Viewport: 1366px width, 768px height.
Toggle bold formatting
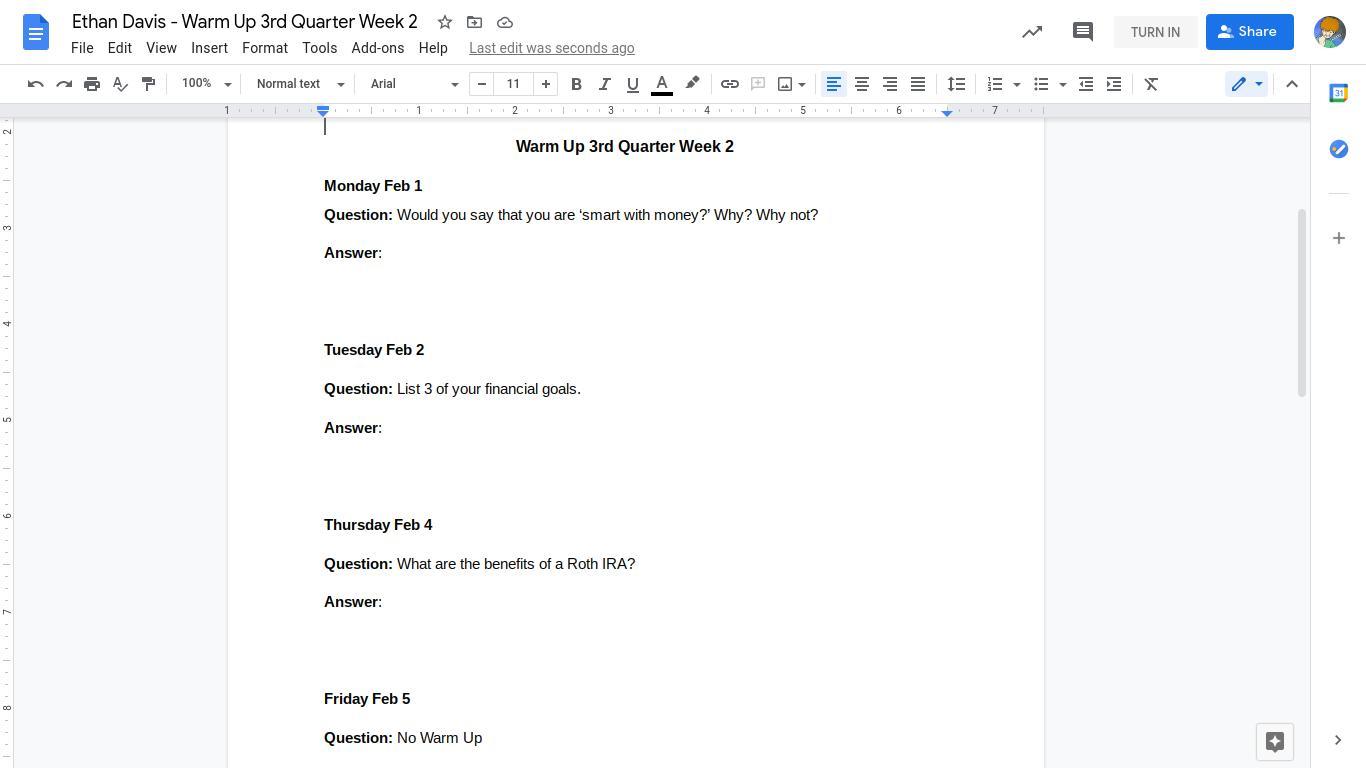(x=576, y=84)
